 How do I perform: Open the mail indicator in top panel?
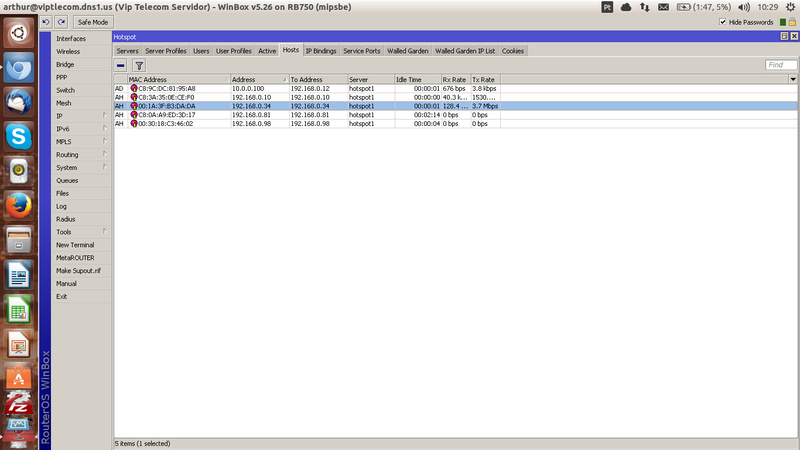(x=663, y=7)
